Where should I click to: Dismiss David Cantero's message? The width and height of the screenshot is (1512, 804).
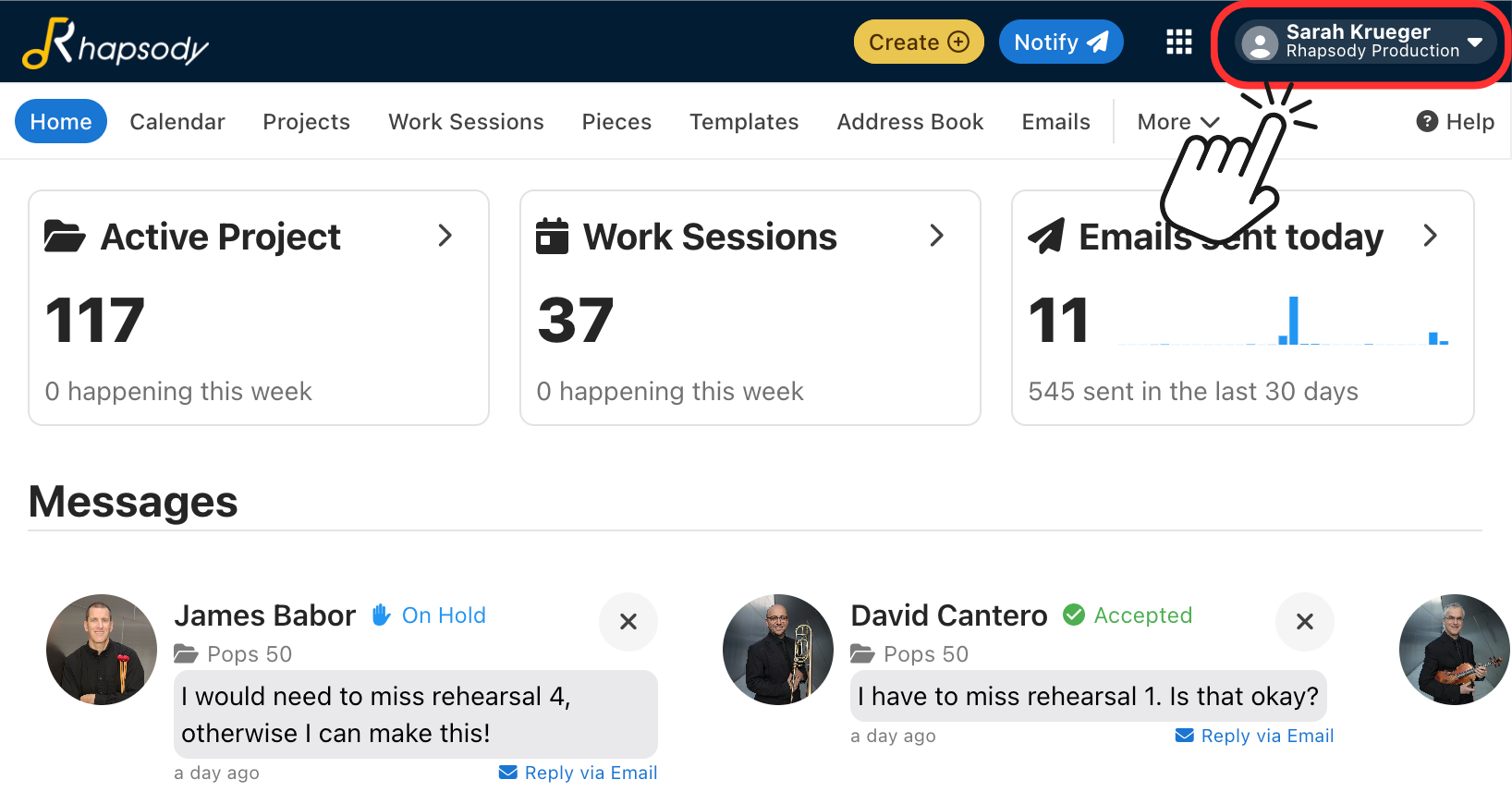(x=1304, y=622)
